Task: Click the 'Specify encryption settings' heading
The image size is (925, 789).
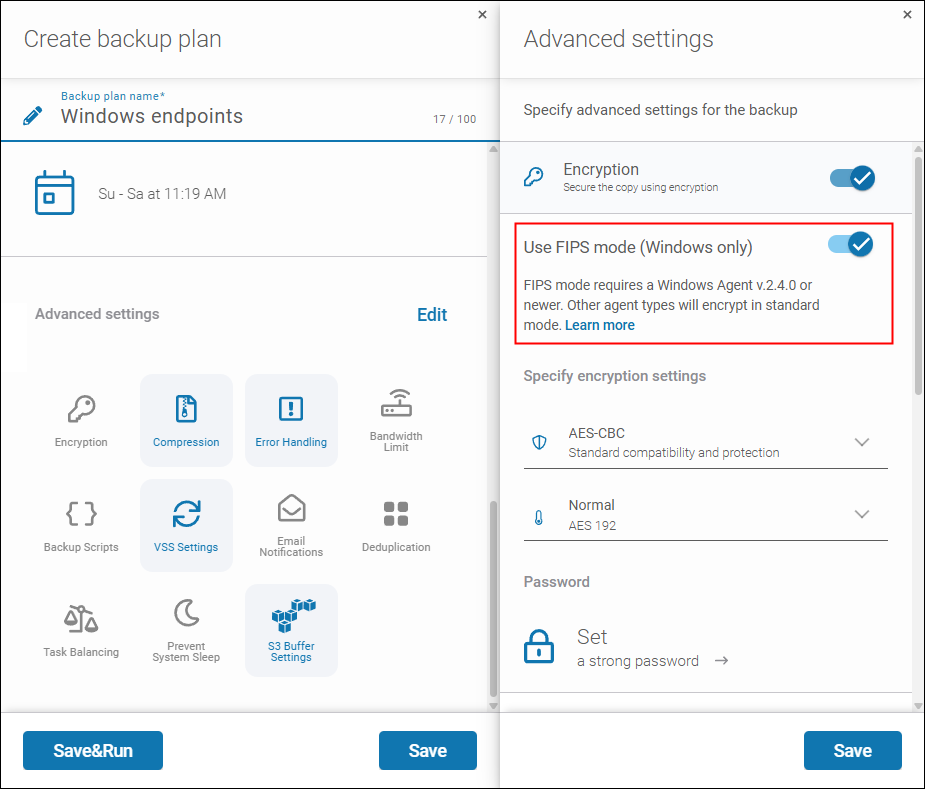Action: [615, 376]
